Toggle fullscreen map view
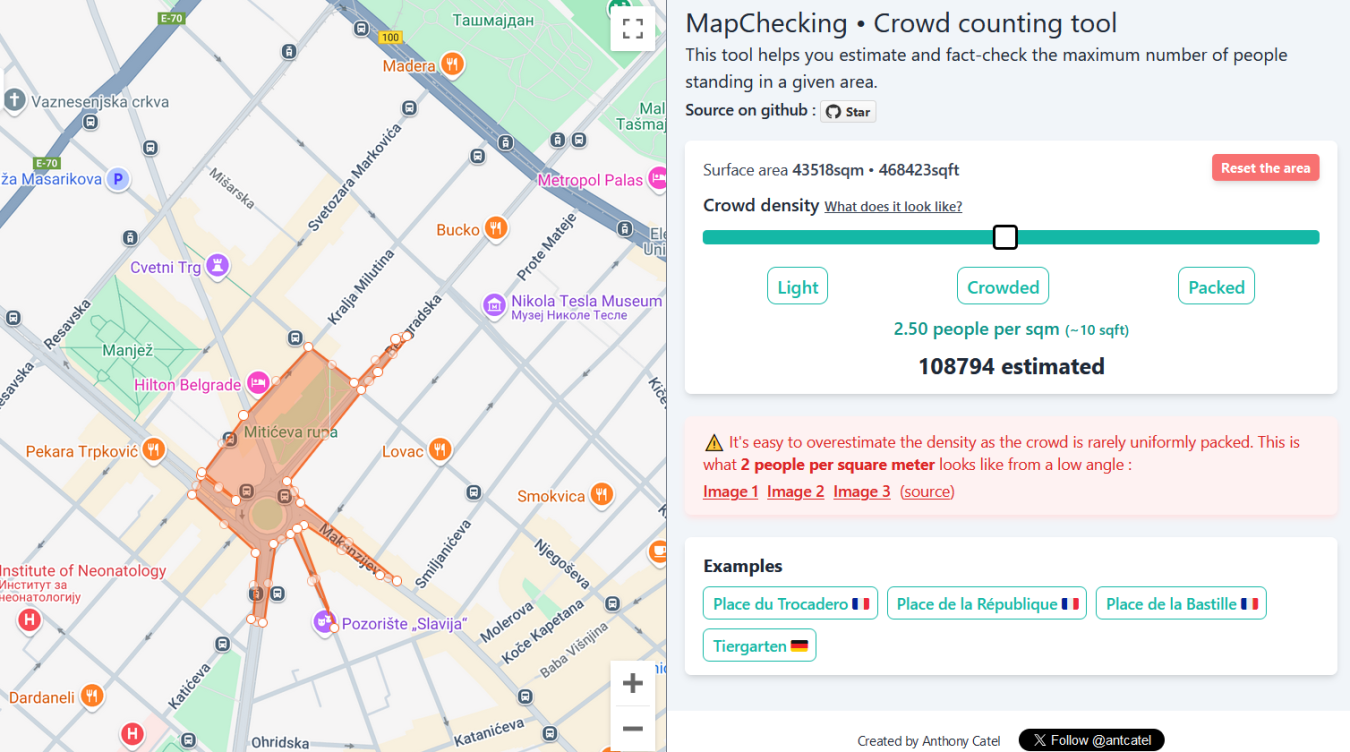Image resolution: width=1350 pixels, height=752 pixels. [632, 29]
